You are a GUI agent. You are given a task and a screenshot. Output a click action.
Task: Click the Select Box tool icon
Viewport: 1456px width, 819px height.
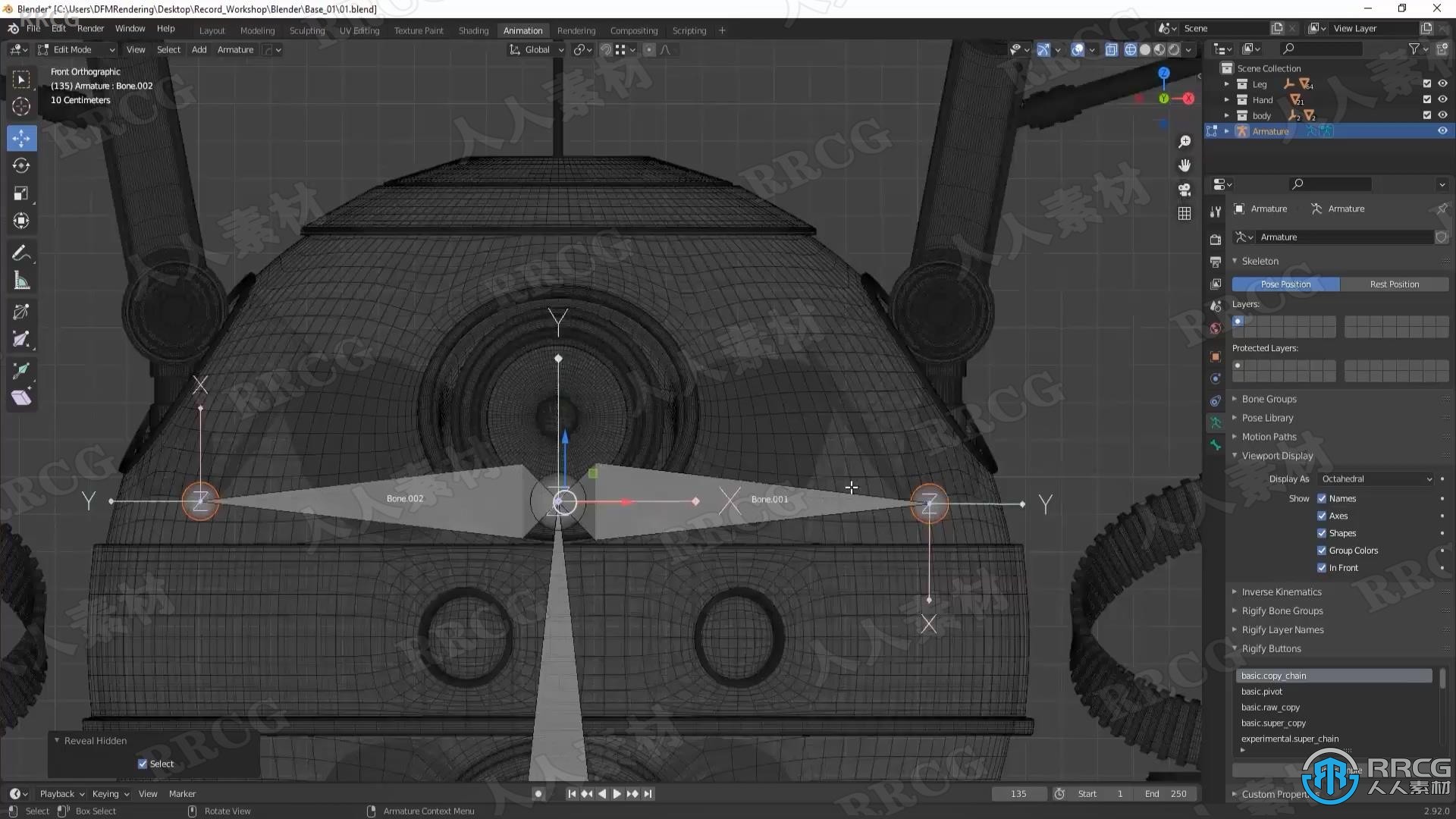(21, 80)
